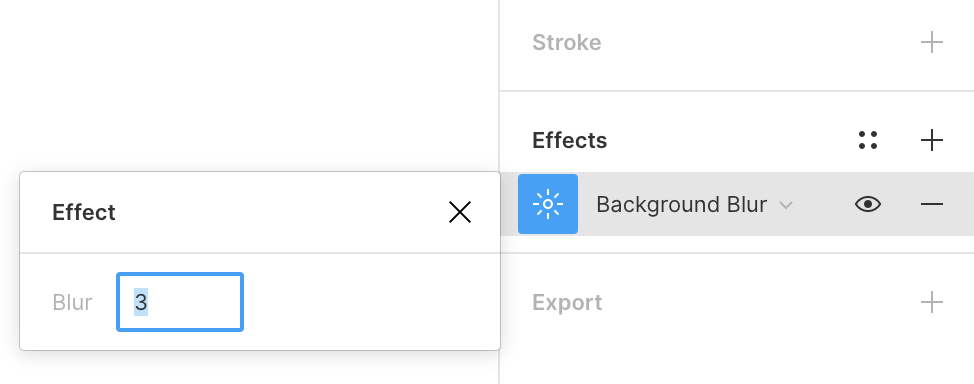Open the Background Blur effect type dropdown
The image size is (974, 384).
(694, 204)
